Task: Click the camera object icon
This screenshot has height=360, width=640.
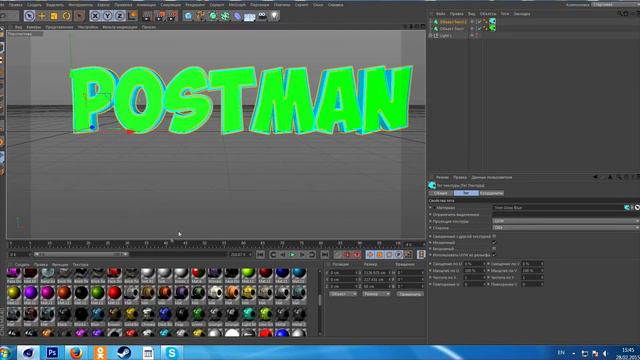Action: [x=262, y=16]
